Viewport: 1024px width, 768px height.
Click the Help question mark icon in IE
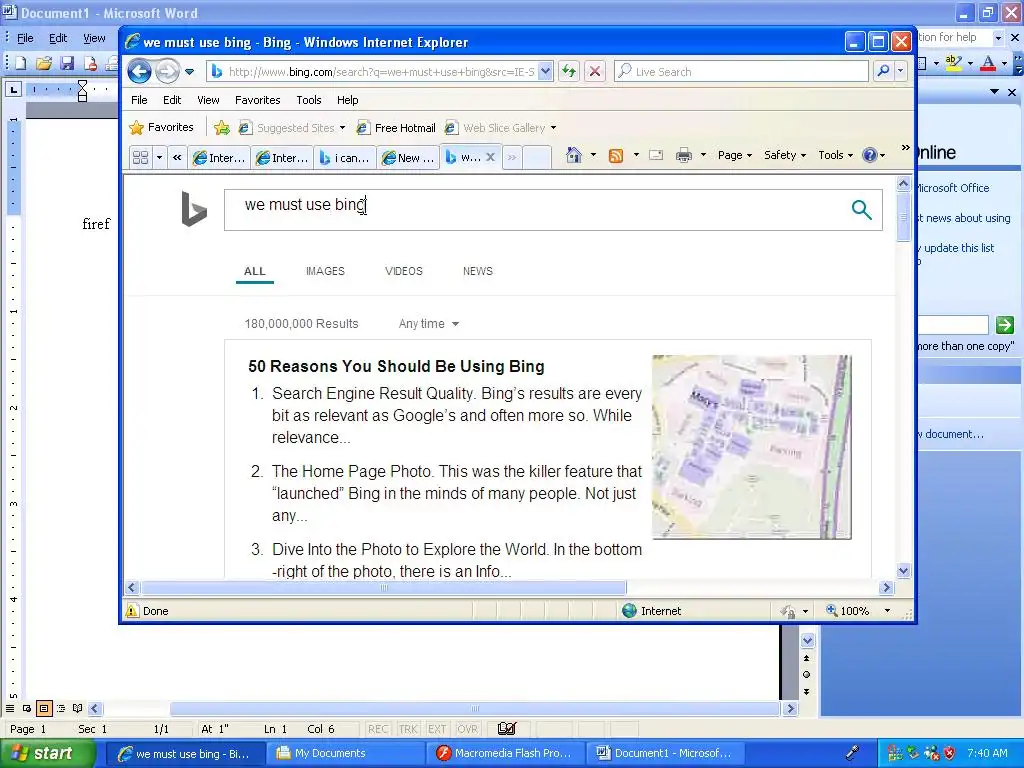pos(869,155)
